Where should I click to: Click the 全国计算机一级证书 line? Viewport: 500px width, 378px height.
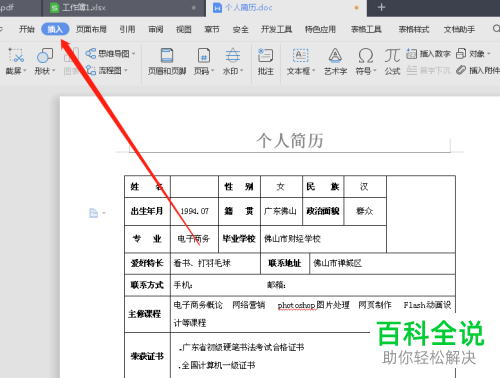pos(217,365)
